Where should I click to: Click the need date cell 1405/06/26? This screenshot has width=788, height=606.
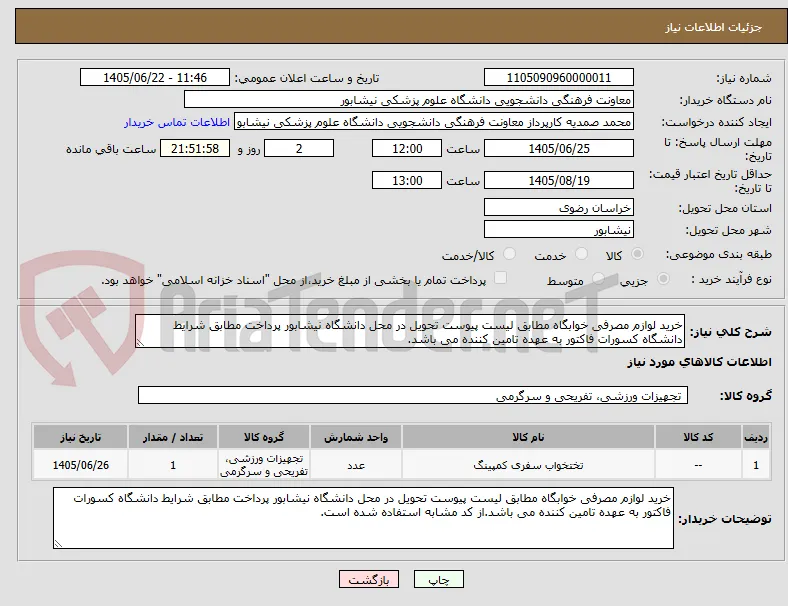[80, 465]
